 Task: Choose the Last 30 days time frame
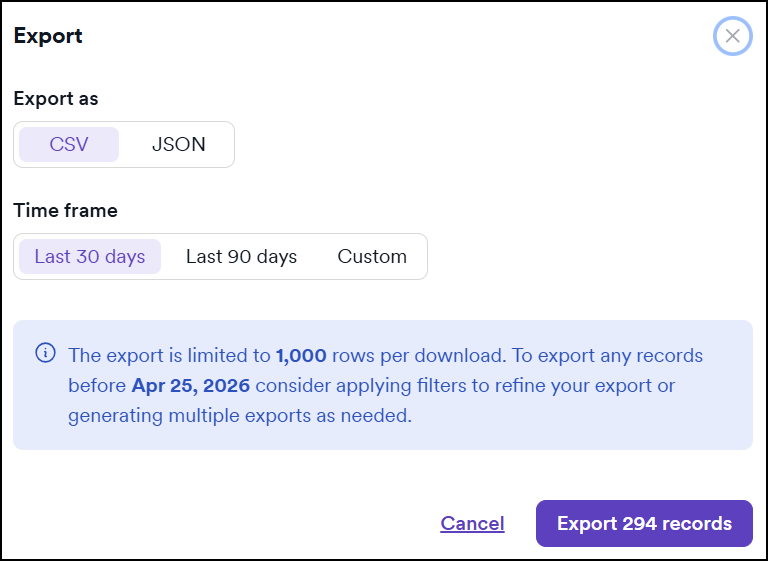[x=90, y=256]
